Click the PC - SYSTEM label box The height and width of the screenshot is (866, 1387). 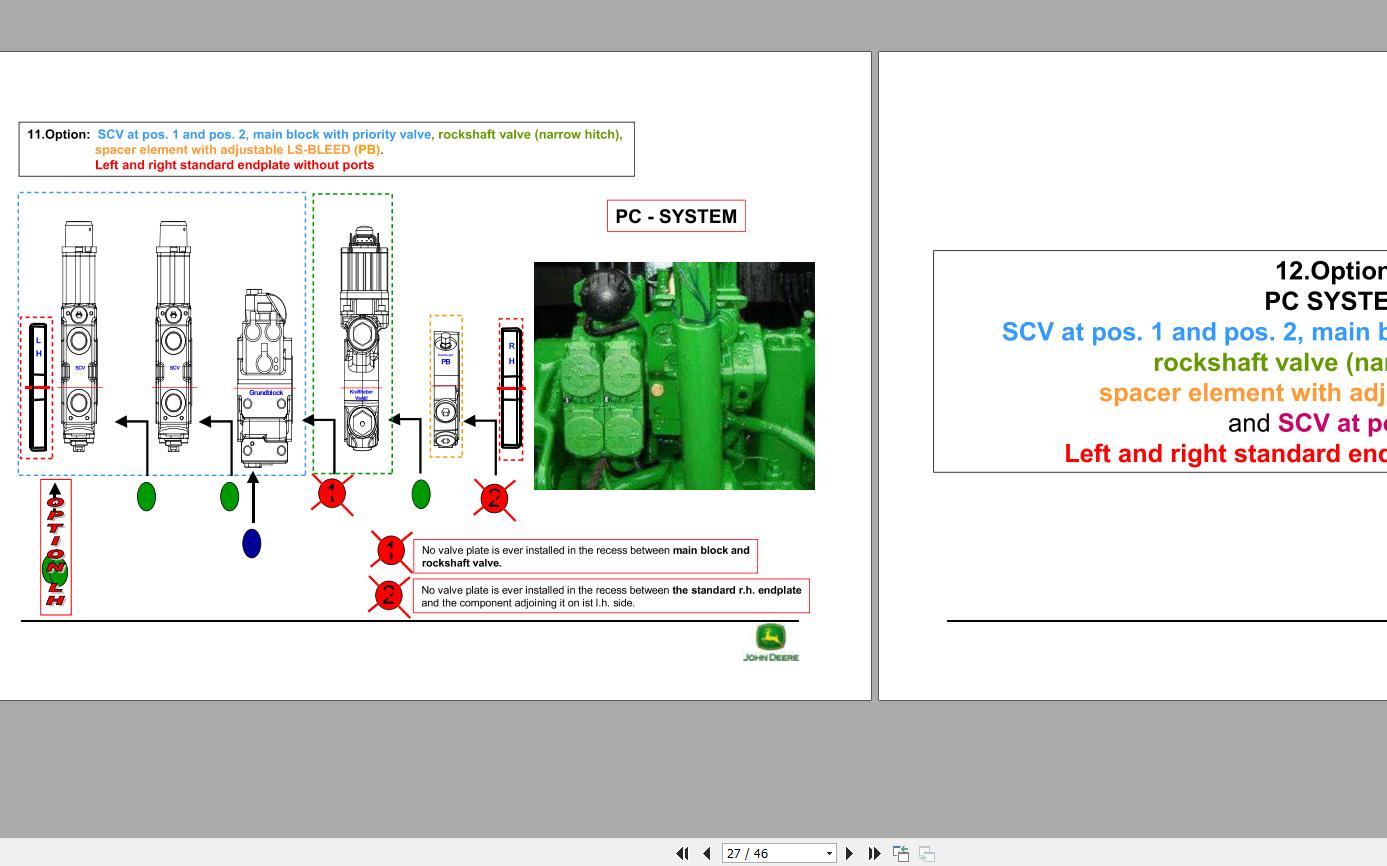[676, 216]
